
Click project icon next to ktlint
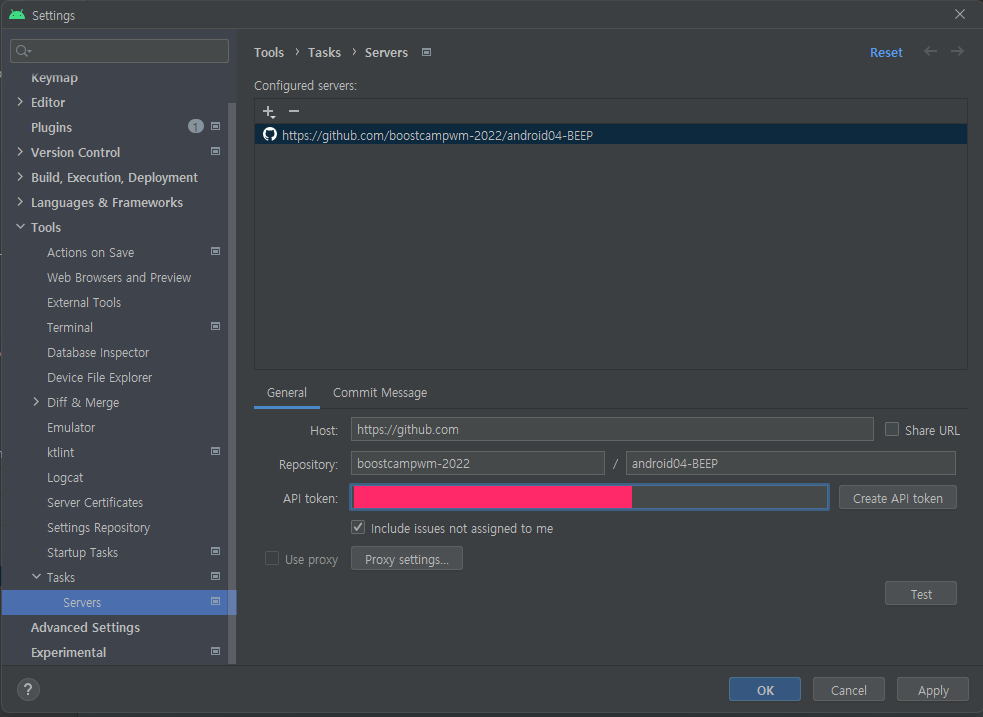216,451
